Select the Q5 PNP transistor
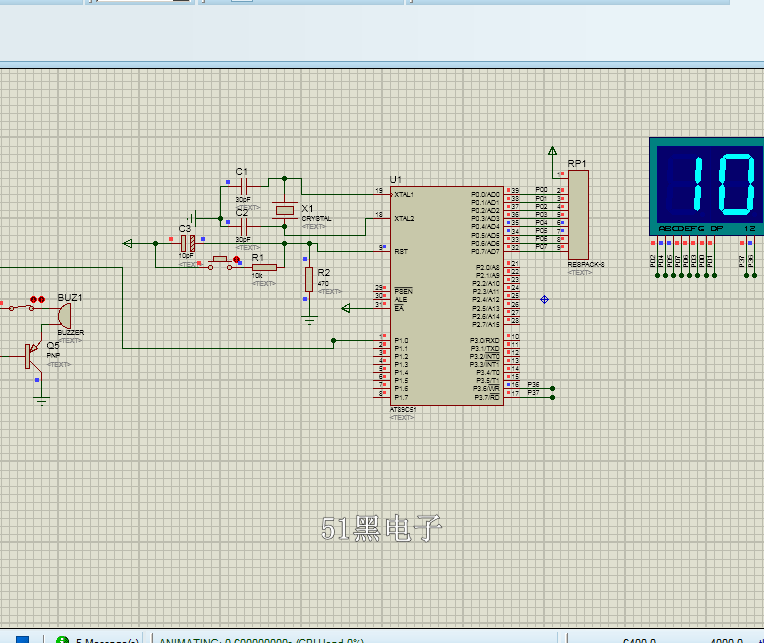This screenshot has width=764, height=643. coord(33,357)
